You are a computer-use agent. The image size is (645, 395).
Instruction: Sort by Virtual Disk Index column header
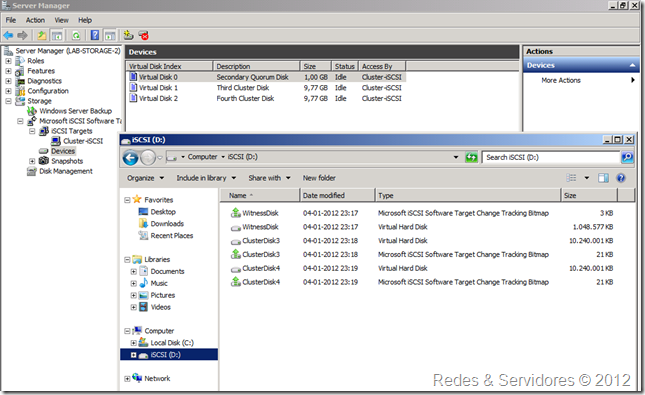click(169, 66)
